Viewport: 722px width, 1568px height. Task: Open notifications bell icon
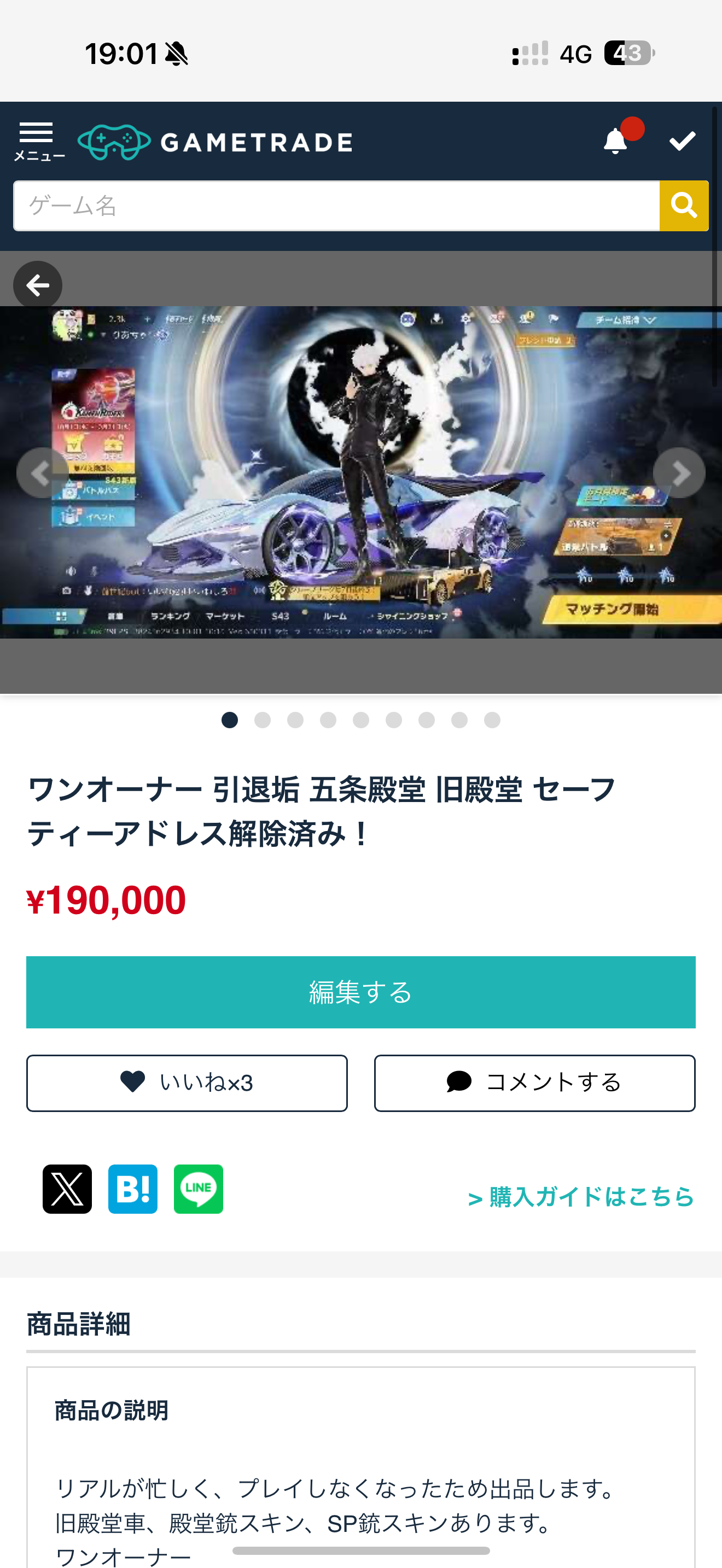tap(615, 141)
